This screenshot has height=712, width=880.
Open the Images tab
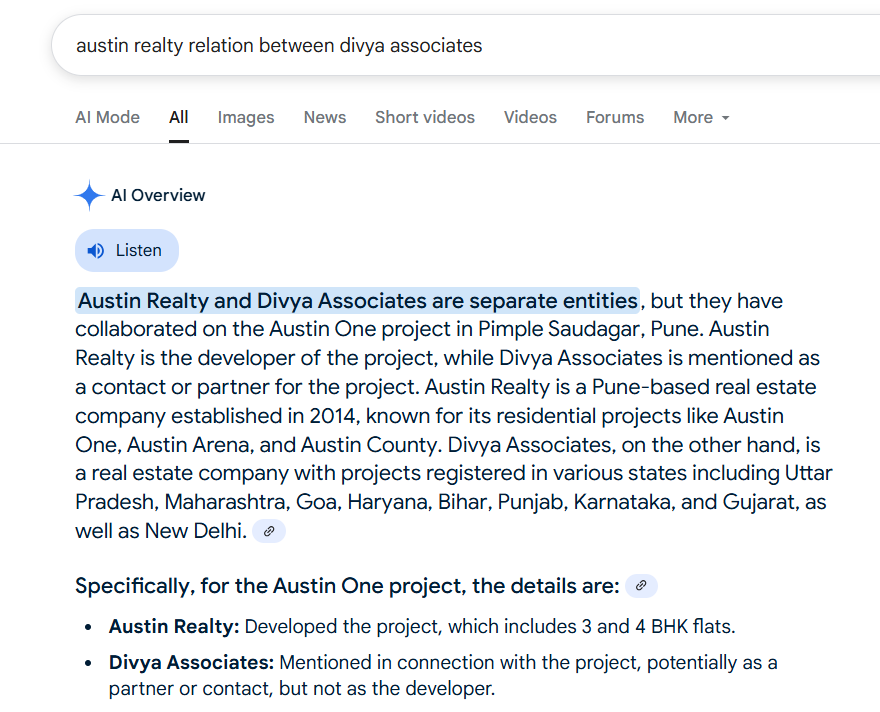[246, 117]
